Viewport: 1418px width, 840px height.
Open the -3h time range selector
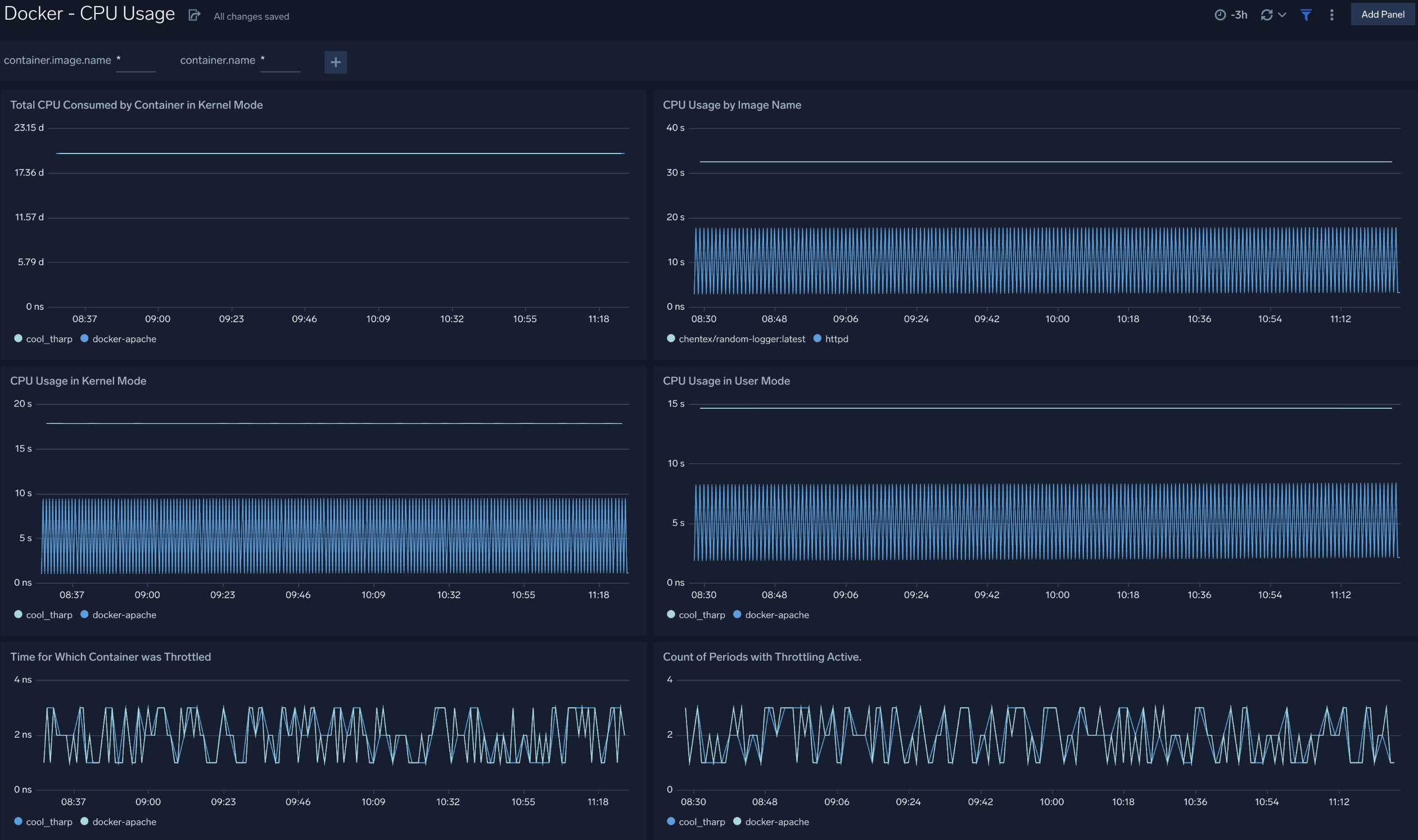pyautogui.click(x=1239, y=15)
